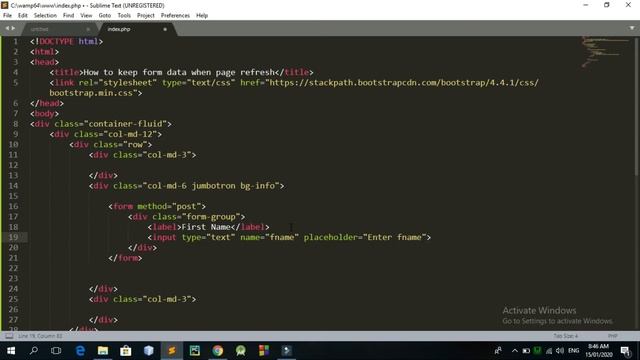
Task: Open Windows taskbar search
Action: point(34,351)
